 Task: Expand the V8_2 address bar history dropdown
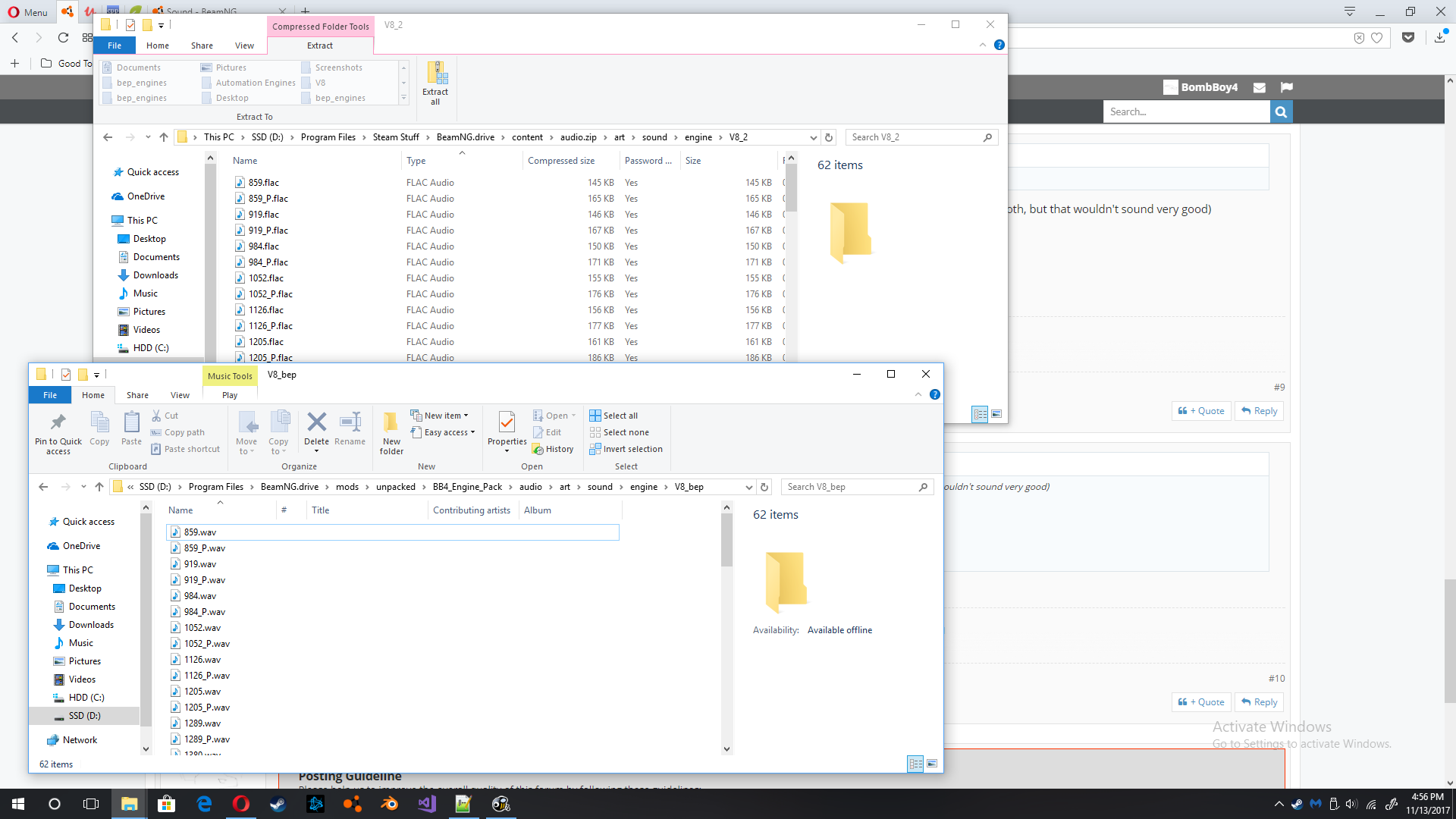pos(814,137)
